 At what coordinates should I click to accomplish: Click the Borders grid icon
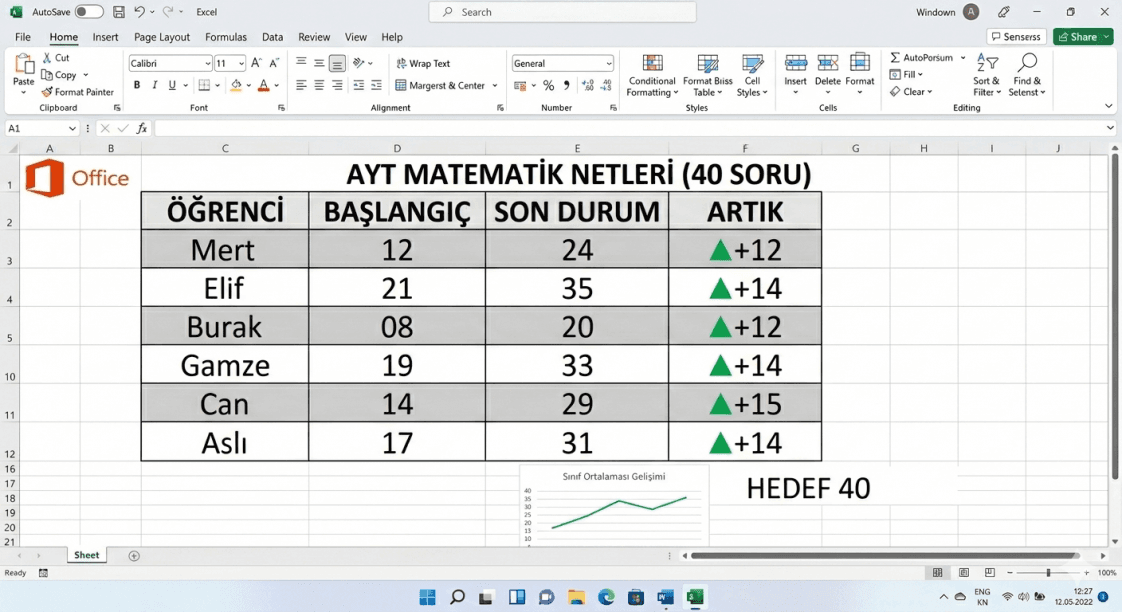(204, 85)
